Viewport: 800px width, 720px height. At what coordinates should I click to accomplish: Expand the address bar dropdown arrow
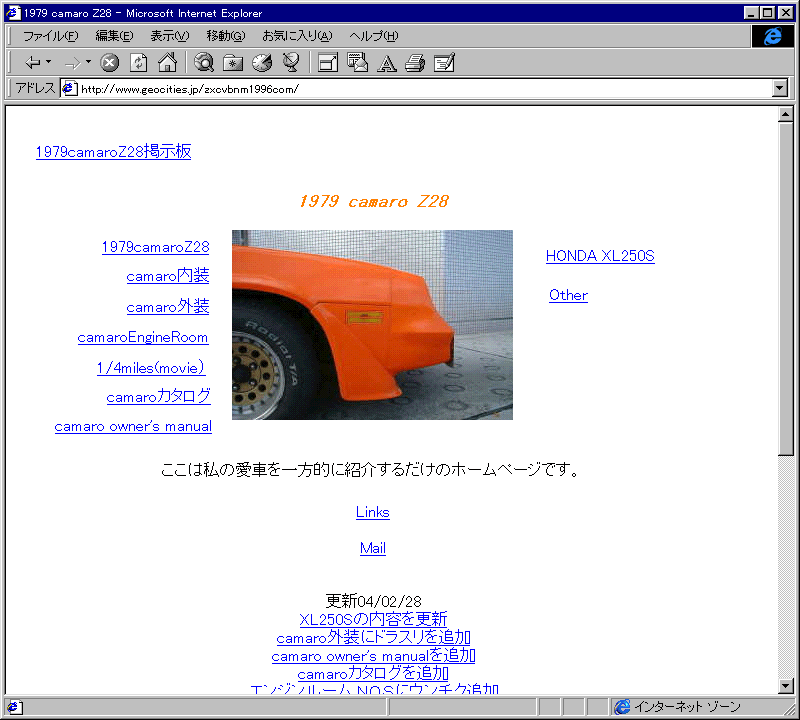coord(779,88)
